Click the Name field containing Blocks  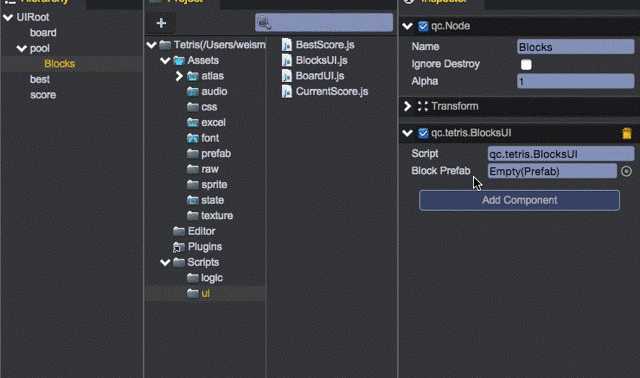coord(576,47)
